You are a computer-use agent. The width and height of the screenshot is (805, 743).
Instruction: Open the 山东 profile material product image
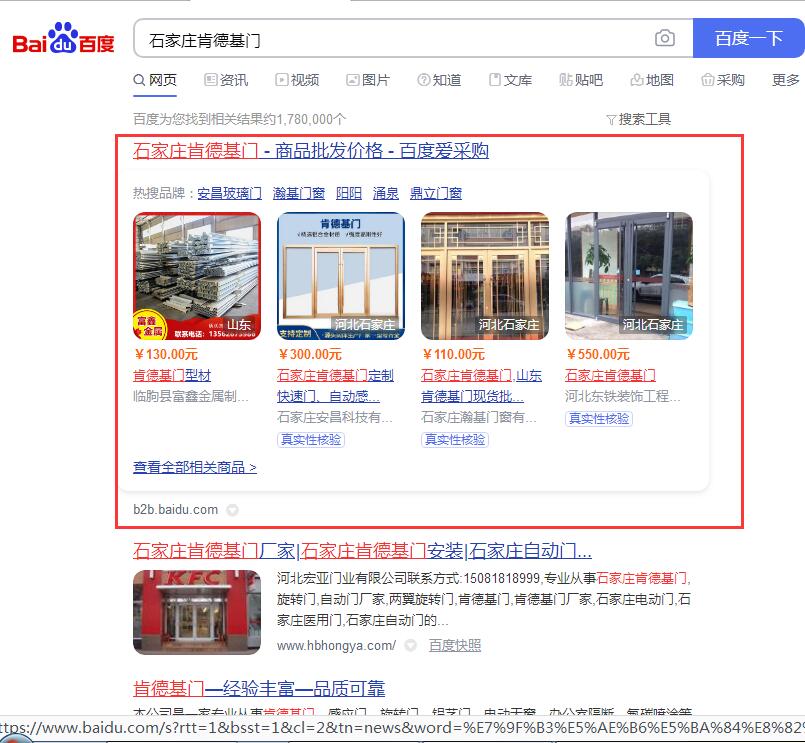click(x=197, y=276)
